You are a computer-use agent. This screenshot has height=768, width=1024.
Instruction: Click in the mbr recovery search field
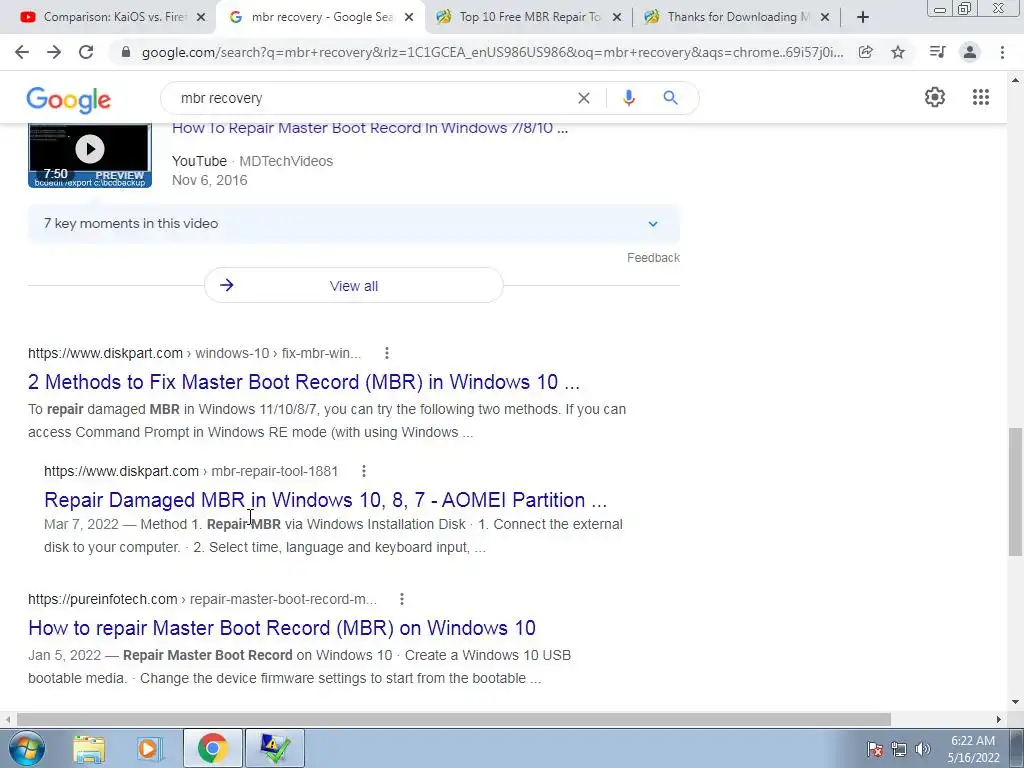click(372, 98)
